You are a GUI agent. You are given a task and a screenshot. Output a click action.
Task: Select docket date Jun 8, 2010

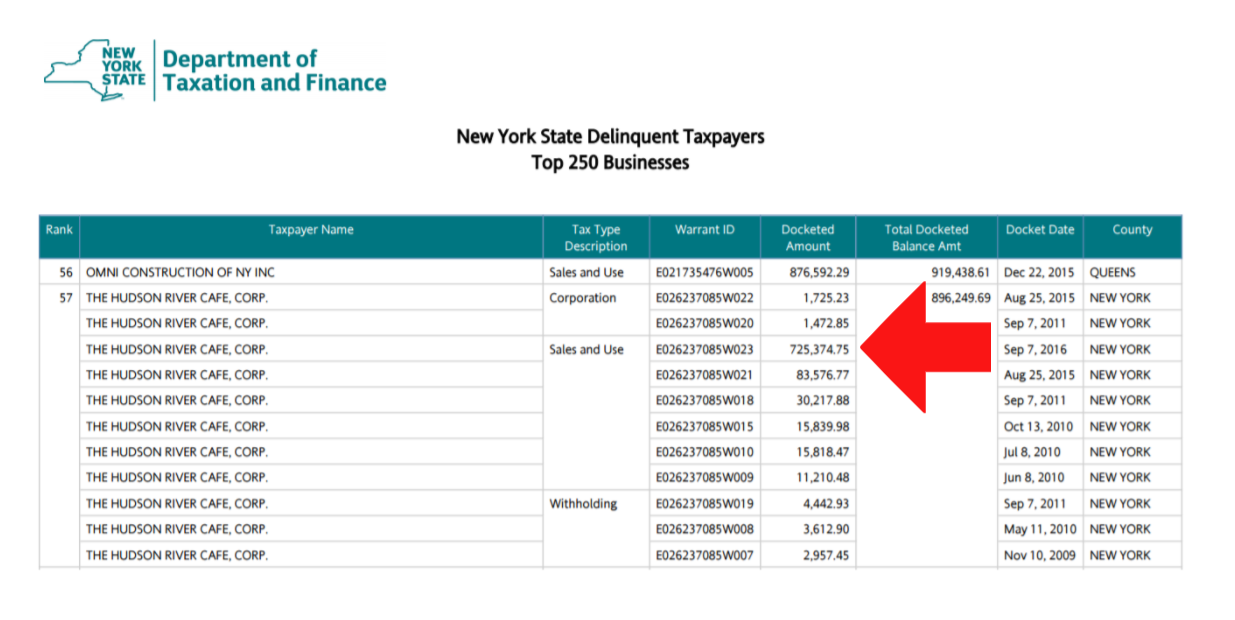1034,478
